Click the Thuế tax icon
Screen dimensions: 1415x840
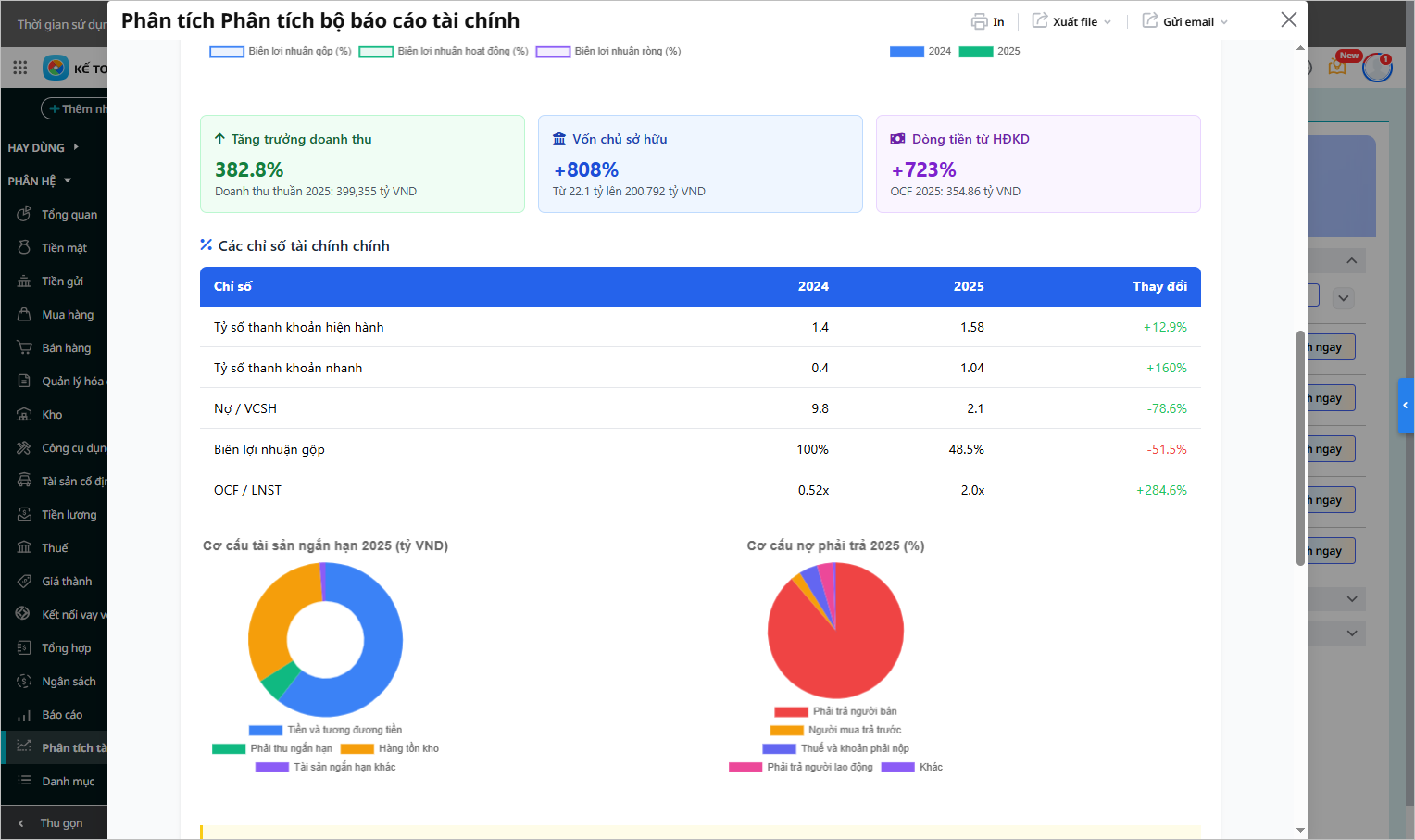click(24, 548)
